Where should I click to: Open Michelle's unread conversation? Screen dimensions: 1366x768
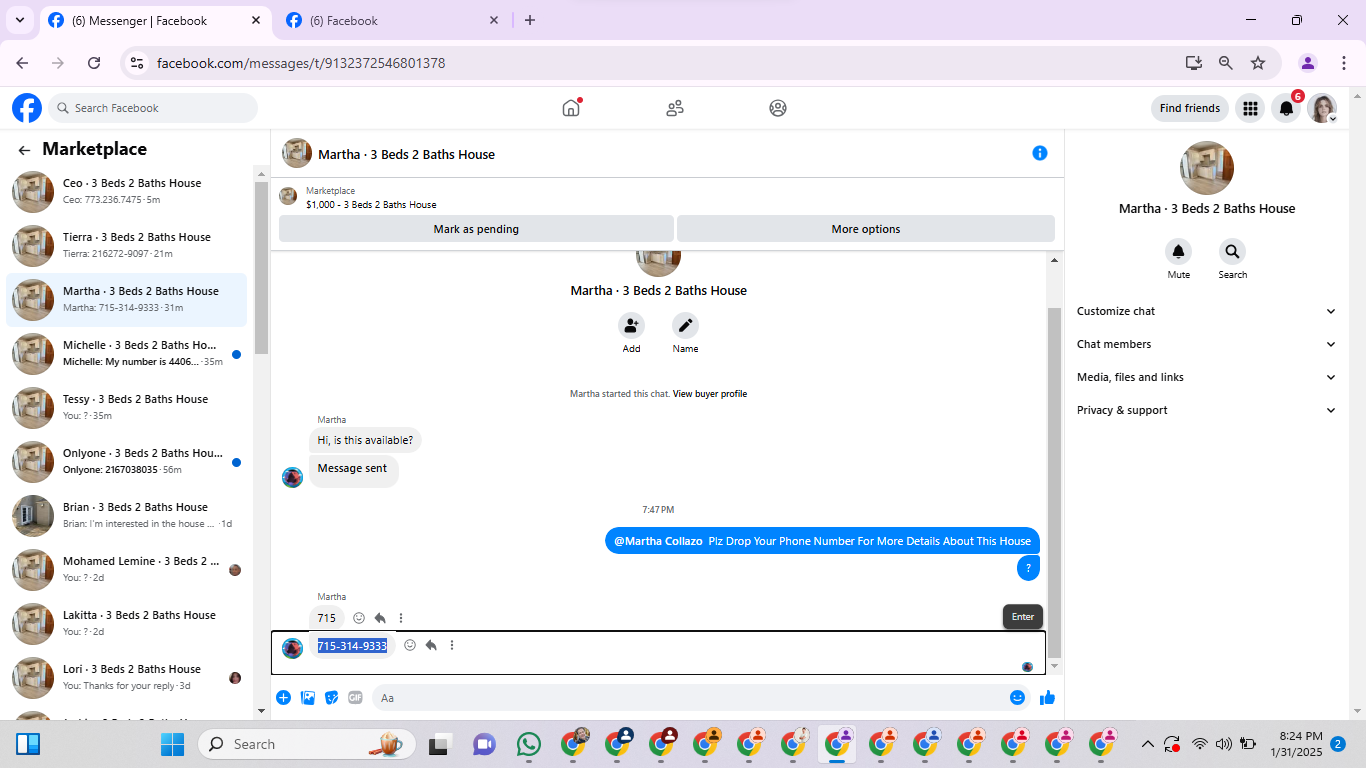(126, 354)
